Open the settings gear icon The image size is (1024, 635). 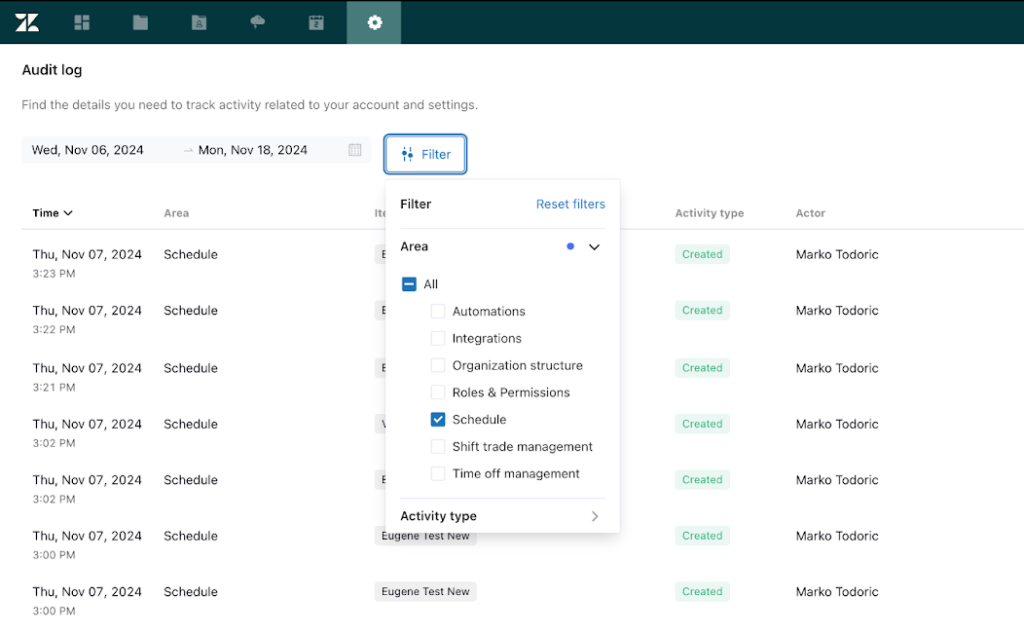click(374, 22)
